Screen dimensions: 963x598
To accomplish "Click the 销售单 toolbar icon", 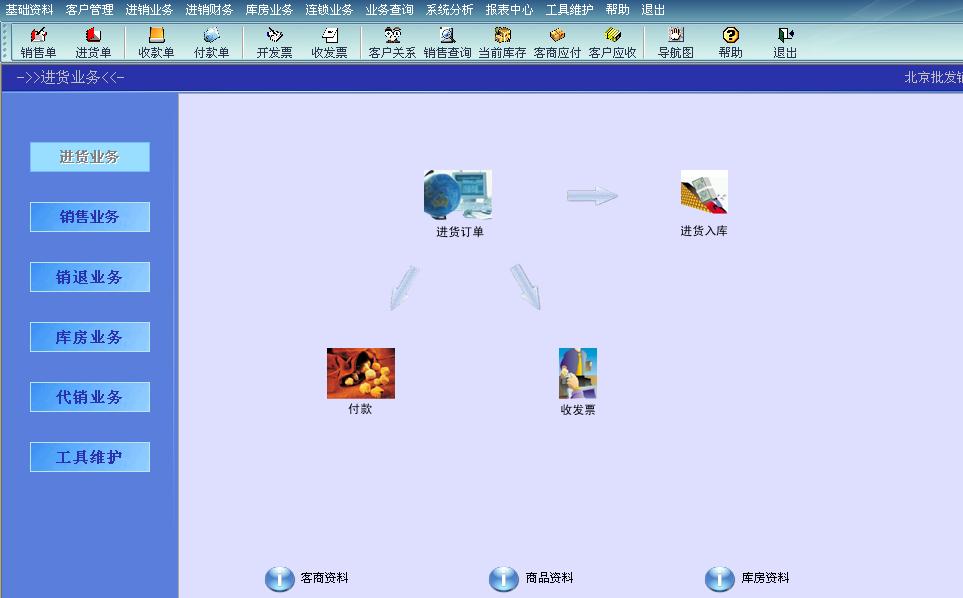I will (39, 42).
